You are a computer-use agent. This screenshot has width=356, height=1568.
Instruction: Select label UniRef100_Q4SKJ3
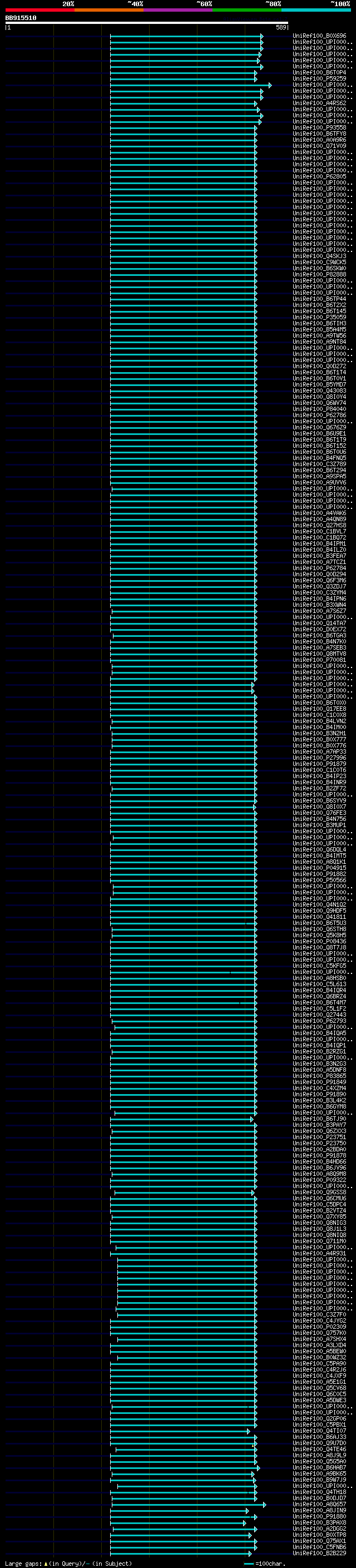(319, 256)
